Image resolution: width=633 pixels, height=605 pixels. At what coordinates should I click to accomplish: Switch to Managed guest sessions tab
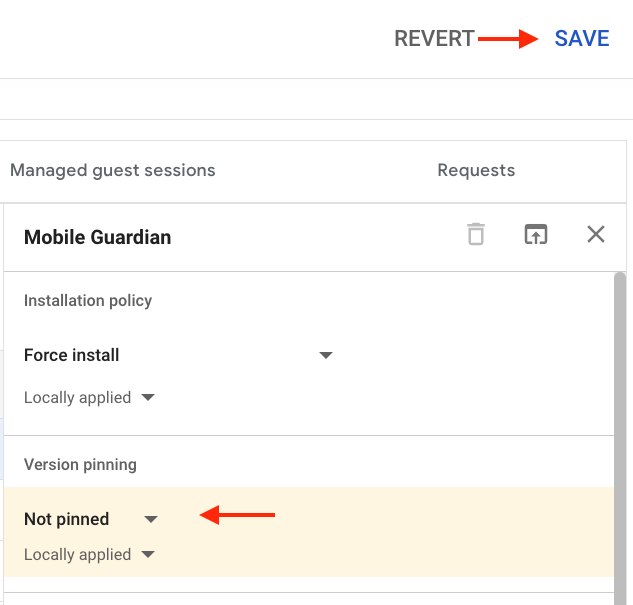point(113,170)
